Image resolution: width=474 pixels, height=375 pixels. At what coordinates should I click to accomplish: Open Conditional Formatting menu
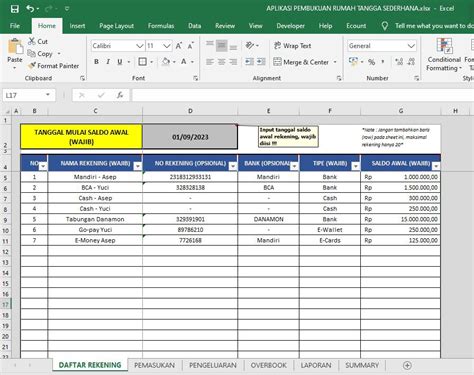click(x=444, y=54)
